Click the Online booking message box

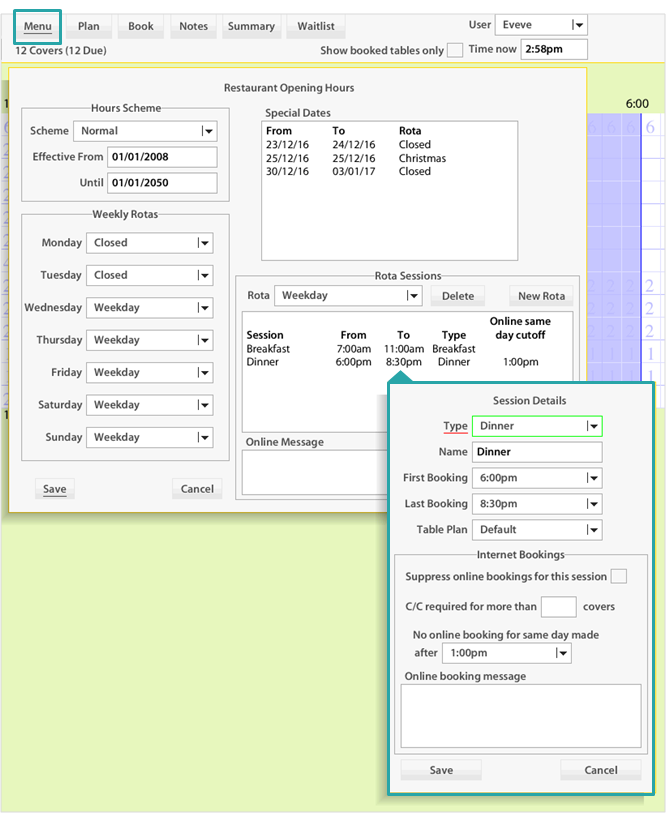pyautogui.click(x=521, y=716)
